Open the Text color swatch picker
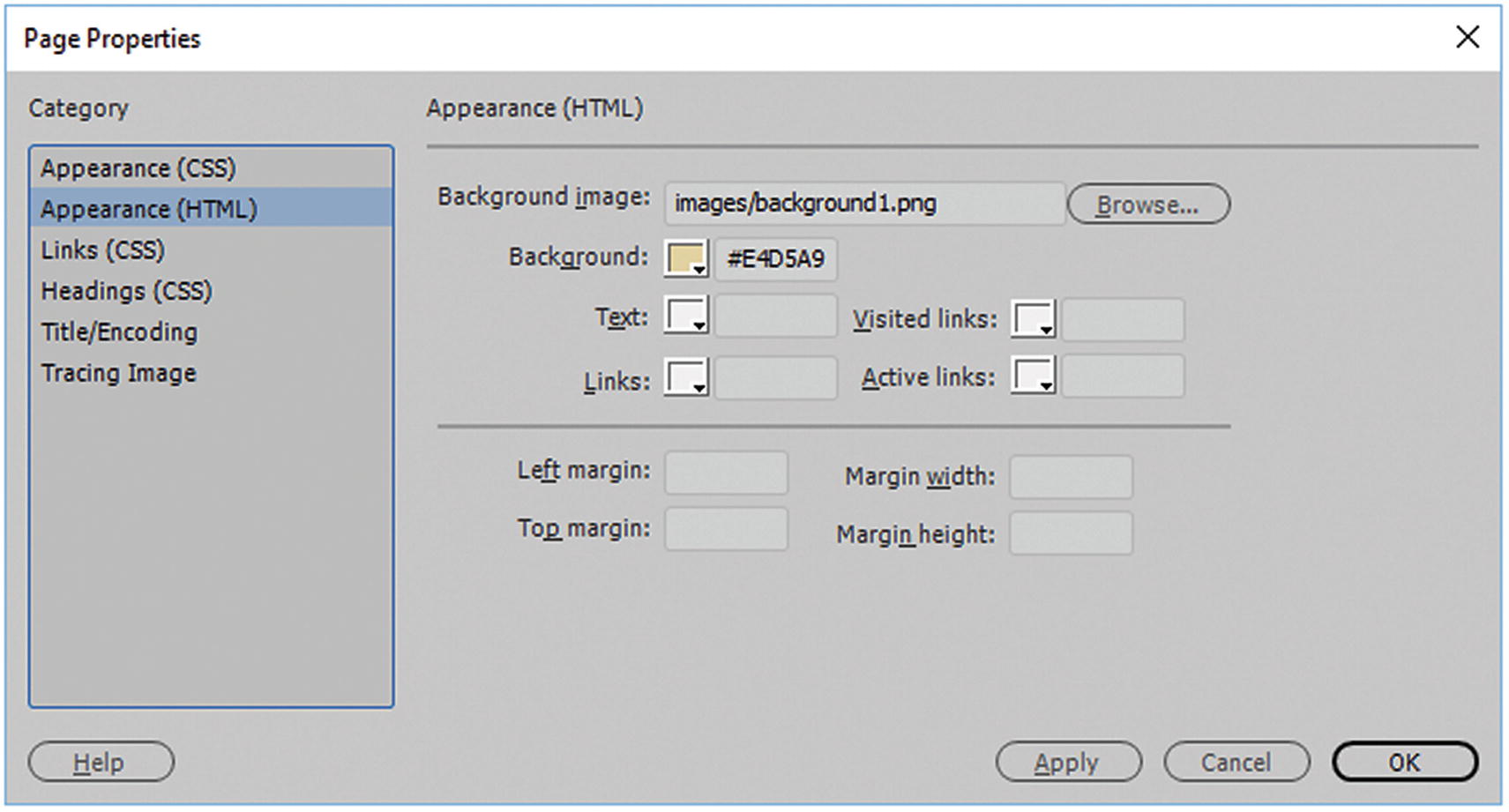Viewport: 1509px width, 812px height. (686, 317)
